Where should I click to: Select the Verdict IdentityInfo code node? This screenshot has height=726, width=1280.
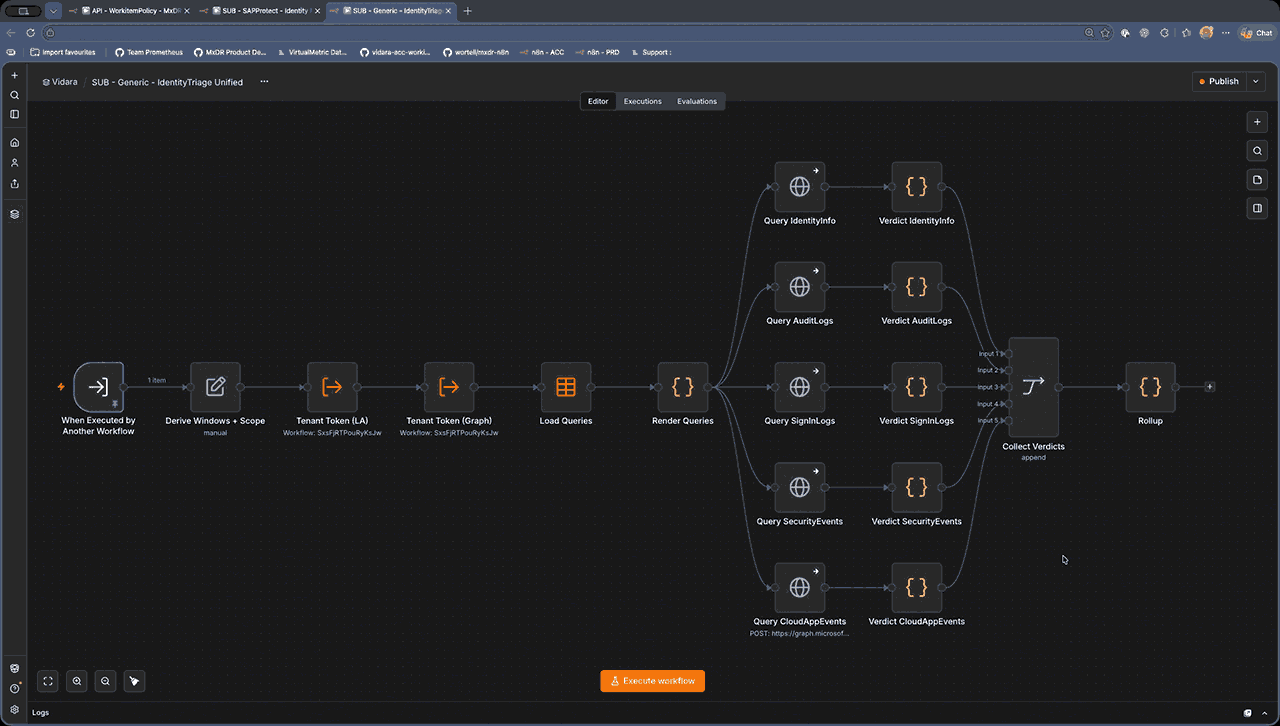click(917, 186)
